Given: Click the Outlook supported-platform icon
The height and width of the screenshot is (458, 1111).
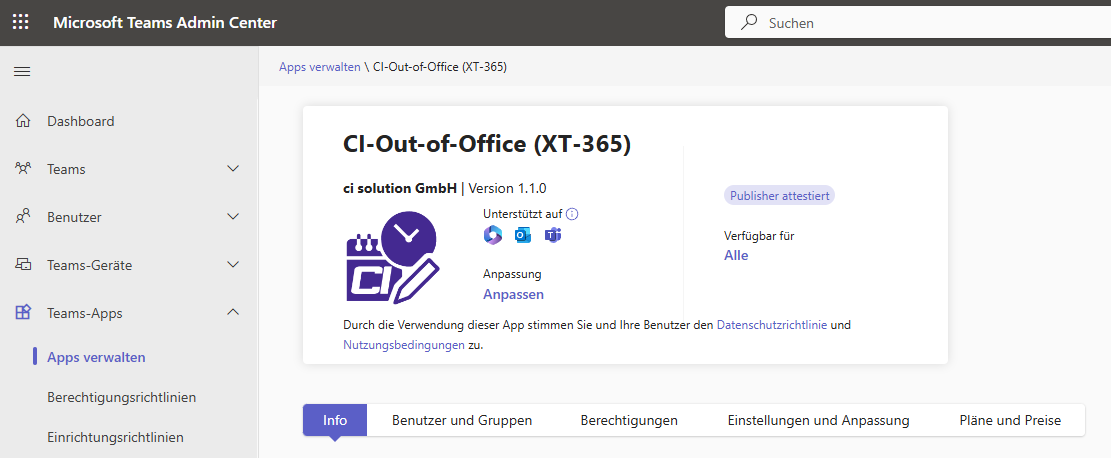Looking at the screenshot, I should 522,235.
